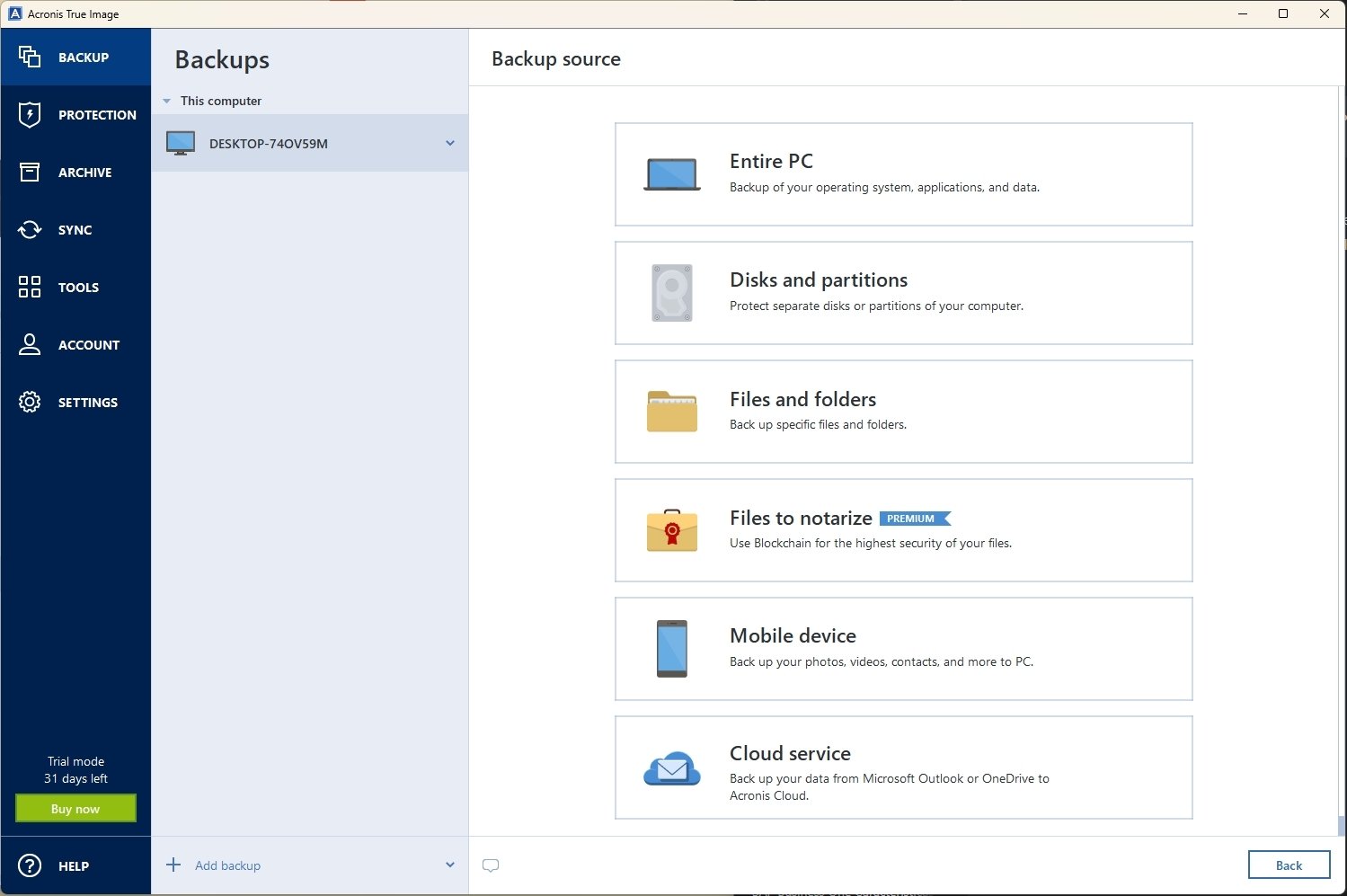Click the Help question mark icon
The width and height of the screenshot is (1347, 896).
point(30,865)
